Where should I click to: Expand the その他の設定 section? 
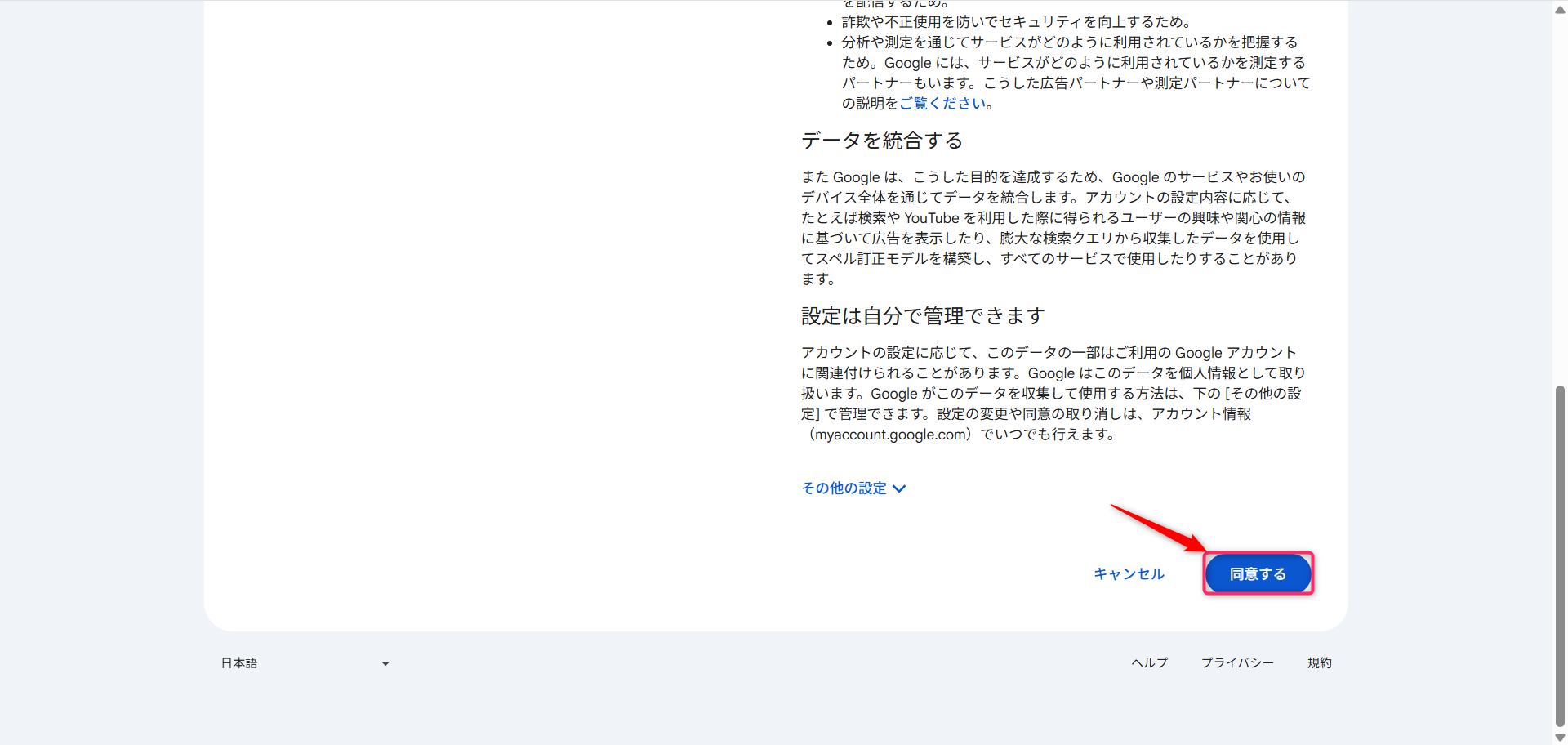click(x=844, y=488)
